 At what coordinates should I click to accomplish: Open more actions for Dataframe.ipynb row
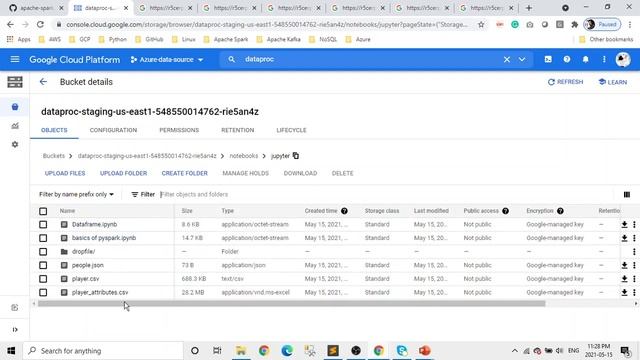634,224
